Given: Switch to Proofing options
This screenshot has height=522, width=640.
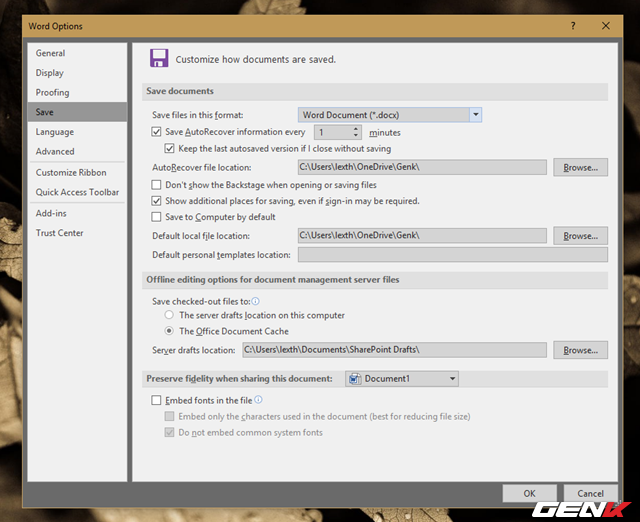Looking at the screenshot, I should point(77,92).
